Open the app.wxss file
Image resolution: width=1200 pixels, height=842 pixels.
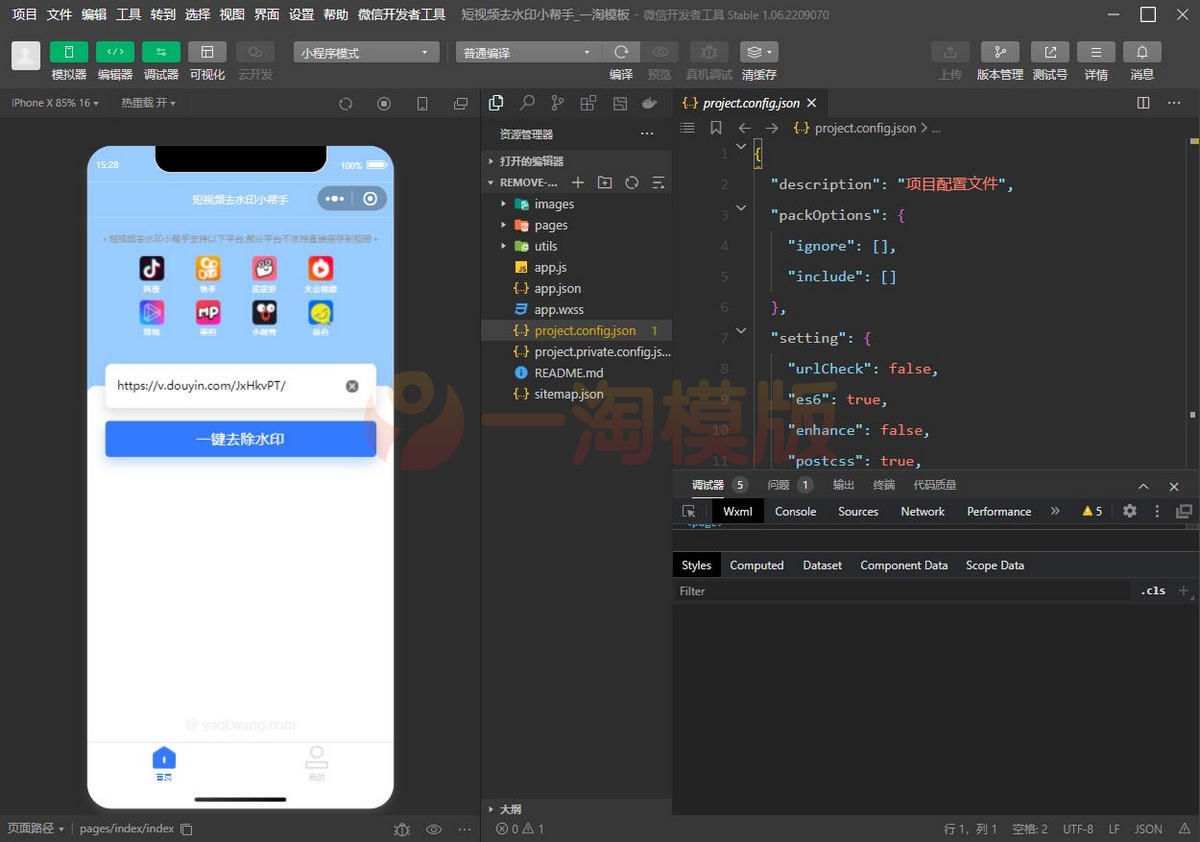[x=576, y=309]
